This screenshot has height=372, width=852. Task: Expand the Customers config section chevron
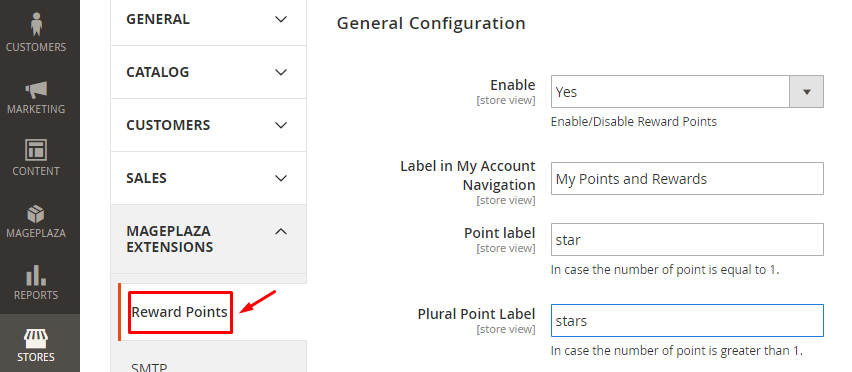coord(280,125)
